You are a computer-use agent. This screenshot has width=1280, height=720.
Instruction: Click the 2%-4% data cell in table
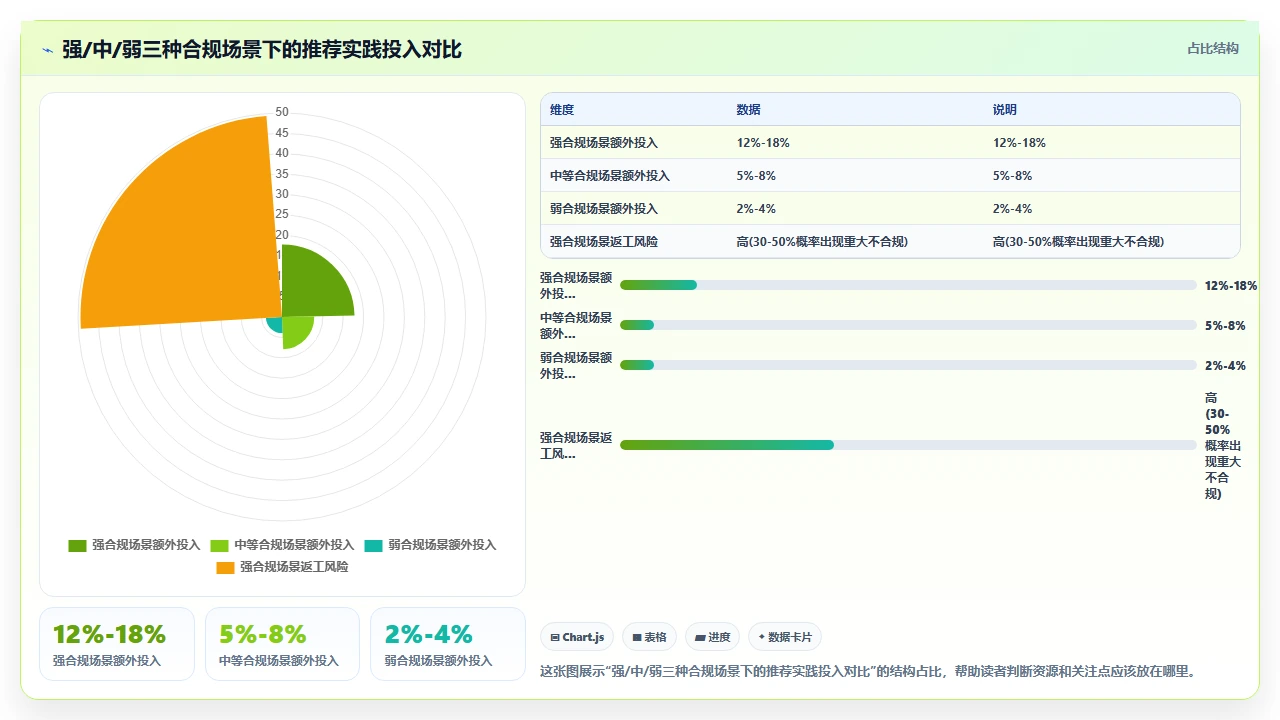click(756, 209)
